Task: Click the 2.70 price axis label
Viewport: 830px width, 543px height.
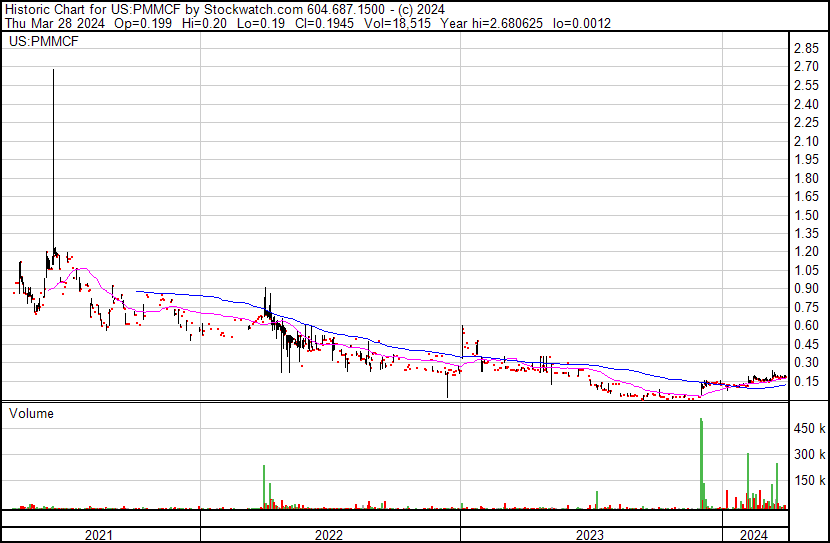Action: tap(806, 67)
